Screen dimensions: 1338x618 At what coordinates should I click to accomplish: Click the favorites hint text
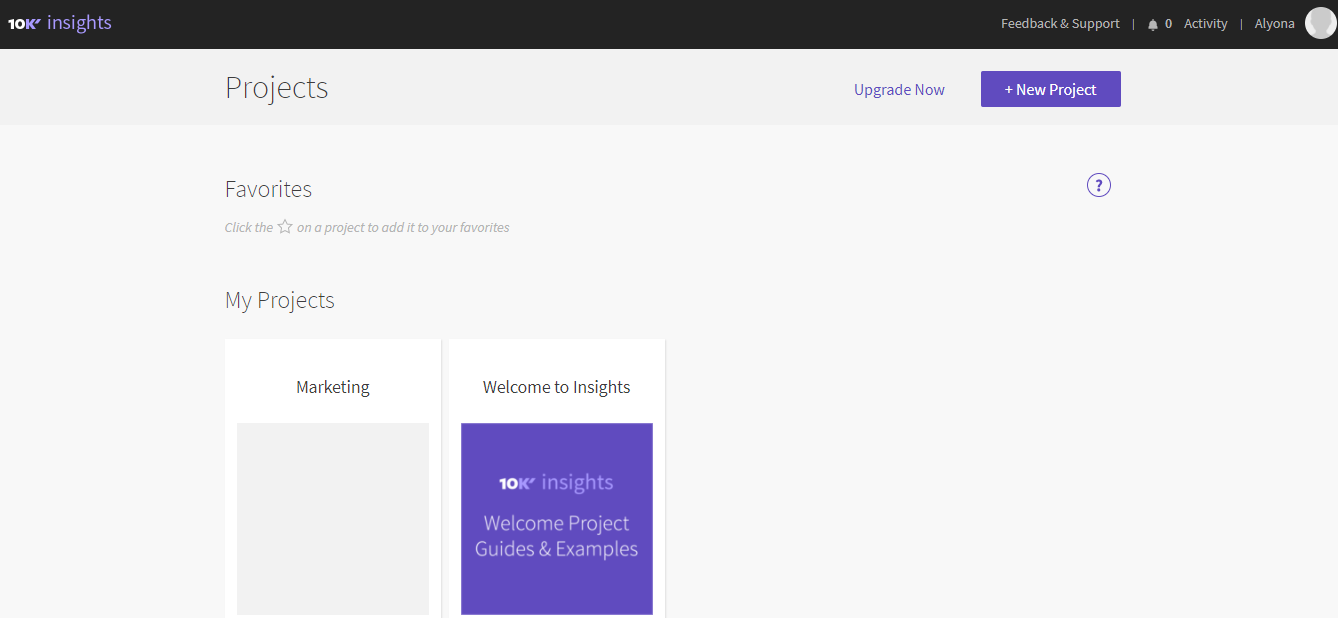tap(367, 227)
